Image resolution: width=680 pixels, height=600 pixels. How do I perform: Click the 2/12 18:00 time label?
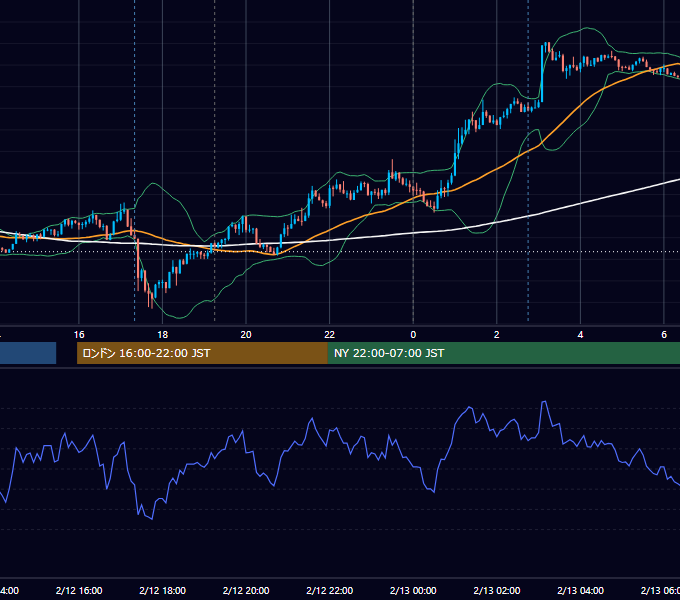[163, 590]
